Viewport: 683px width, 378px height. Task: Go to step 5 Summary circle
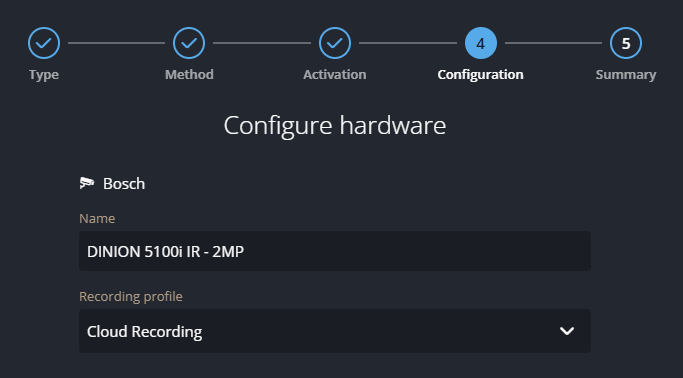coord(626,43)
